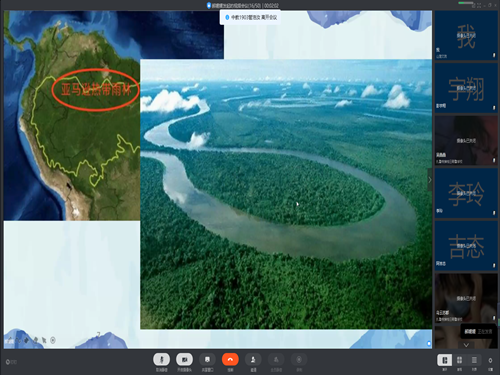Select the speaker sidebar layout view
The width and height of the screenshot is (500, 375).
[445, 360]
